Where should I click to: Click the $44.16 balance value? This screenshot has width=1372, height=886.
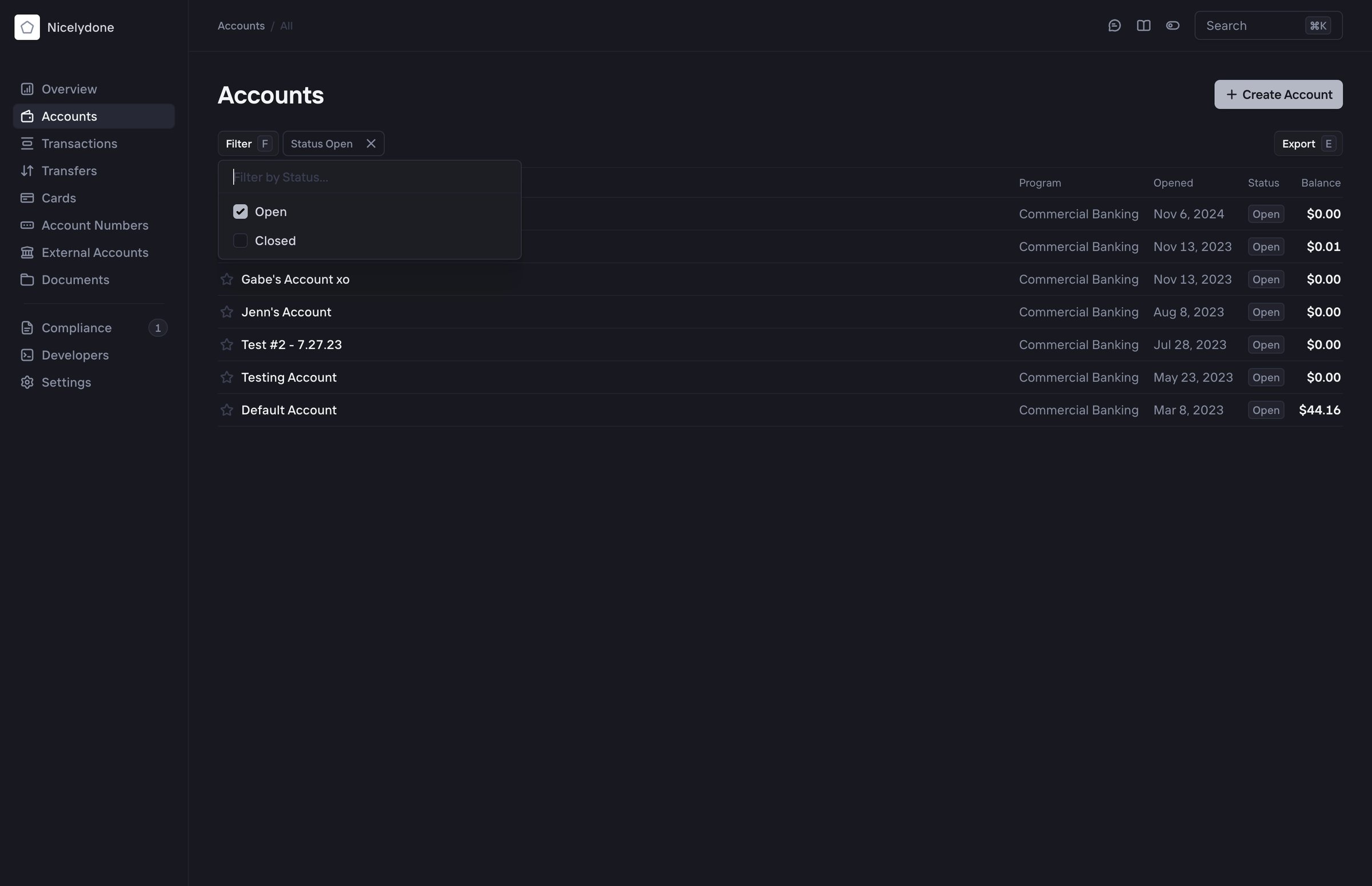pos(1319,410)
